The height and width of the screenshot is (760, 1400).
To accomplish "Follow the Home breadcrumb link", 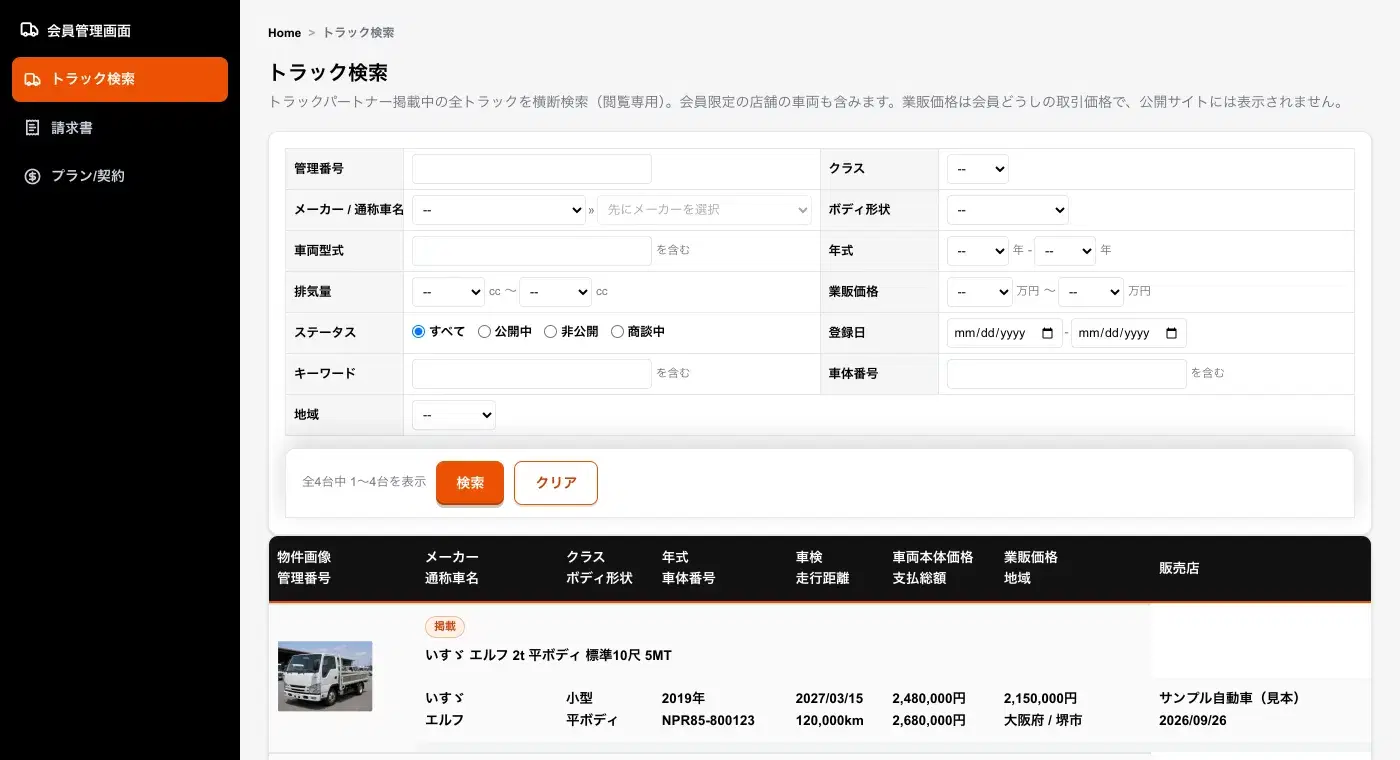I will (284, 33).
